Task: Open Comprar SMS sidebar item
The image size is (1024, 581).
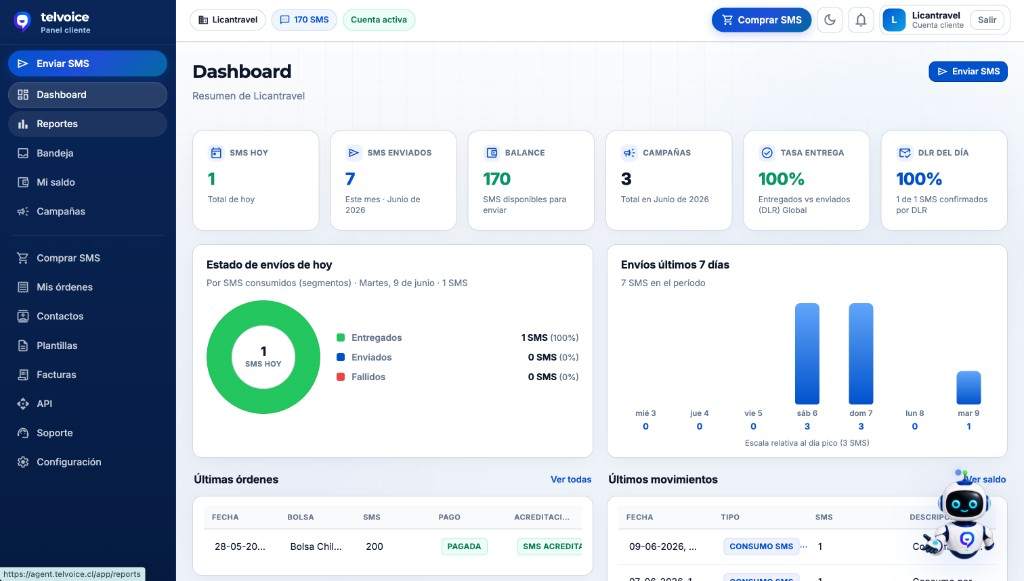Action: pyautogui.click(x=88, y=258)
